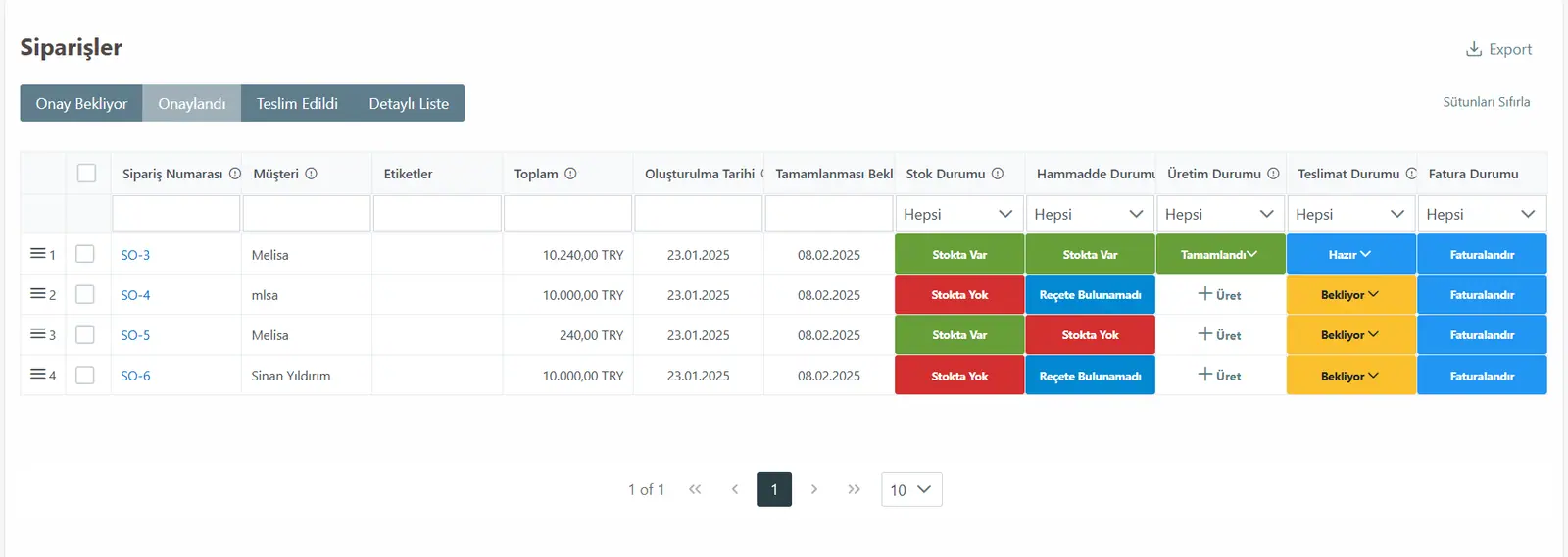Click Faturalandır button for SO-6
Image resolution: width=1568 pixels, height=557 pixels.
click(x=1482, y=375)
